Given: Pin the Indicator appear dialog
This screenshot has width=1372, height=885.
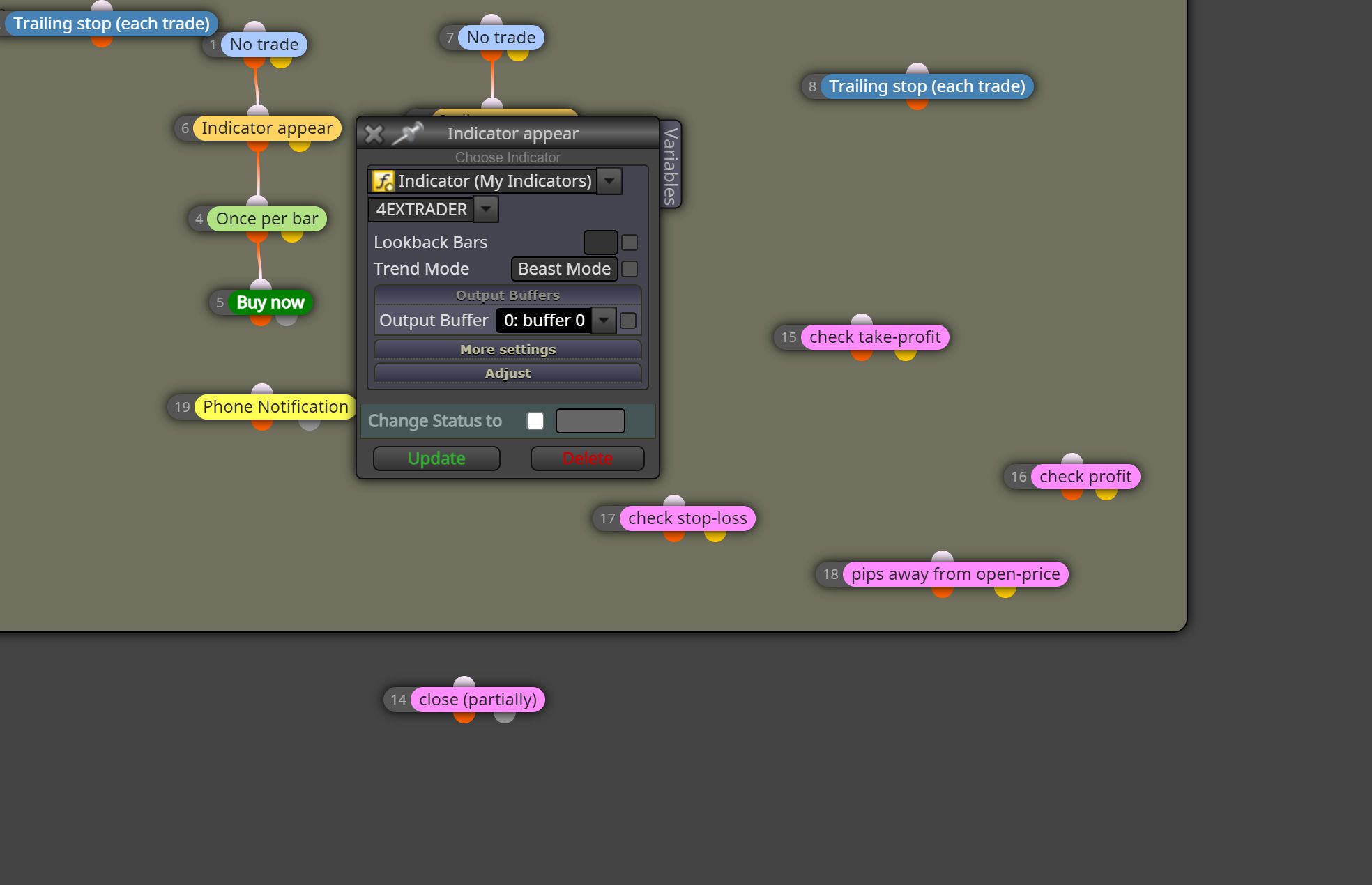Looking at the screenshot, I should coord(408,133).
